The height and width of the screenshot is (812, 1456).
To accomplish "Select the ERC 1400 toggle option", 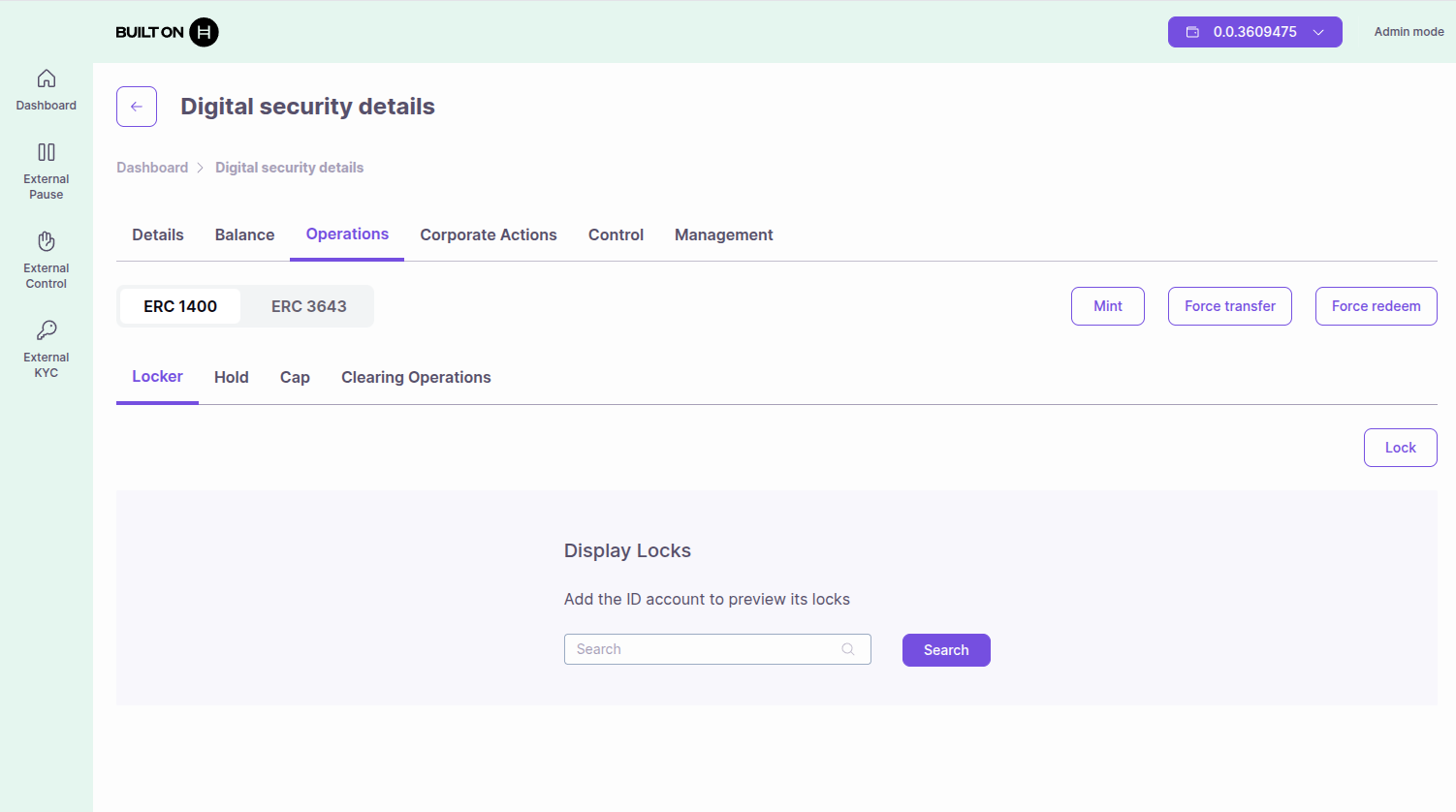I will click(x=180, y=306).
